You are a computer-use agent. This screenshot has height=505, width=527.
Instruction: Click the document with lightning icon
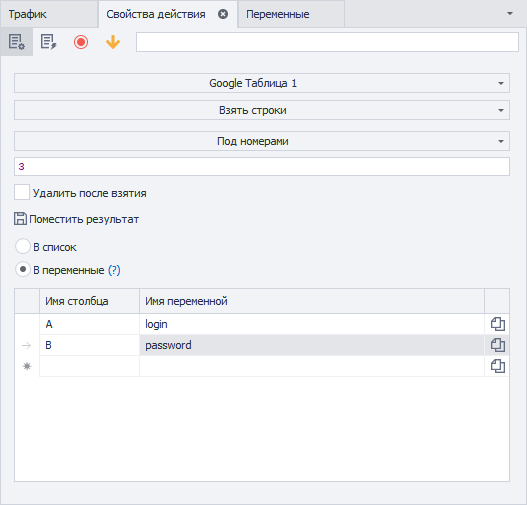48,42
